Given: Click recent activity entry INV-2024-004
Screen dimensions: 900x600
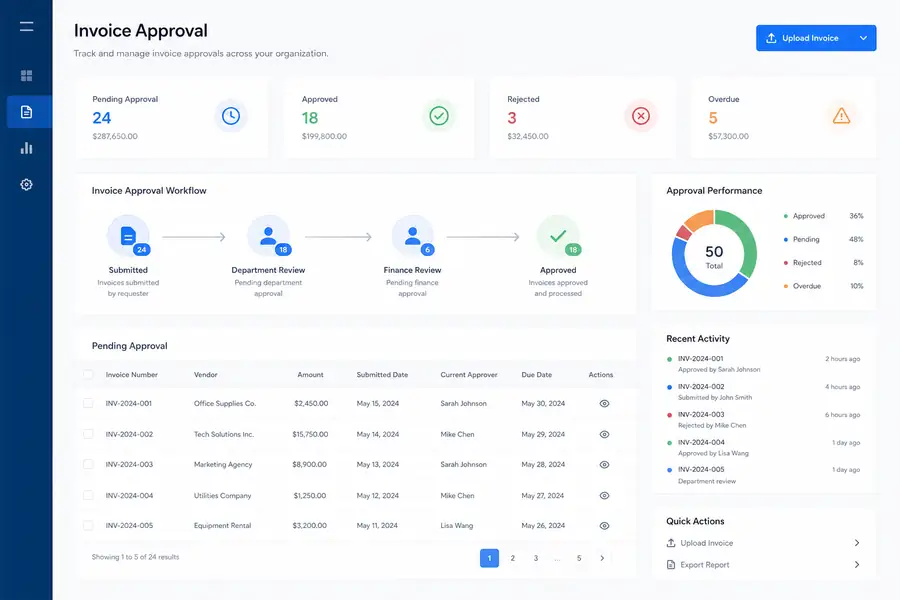Looking at the screenshot, I should click(763, 448).
